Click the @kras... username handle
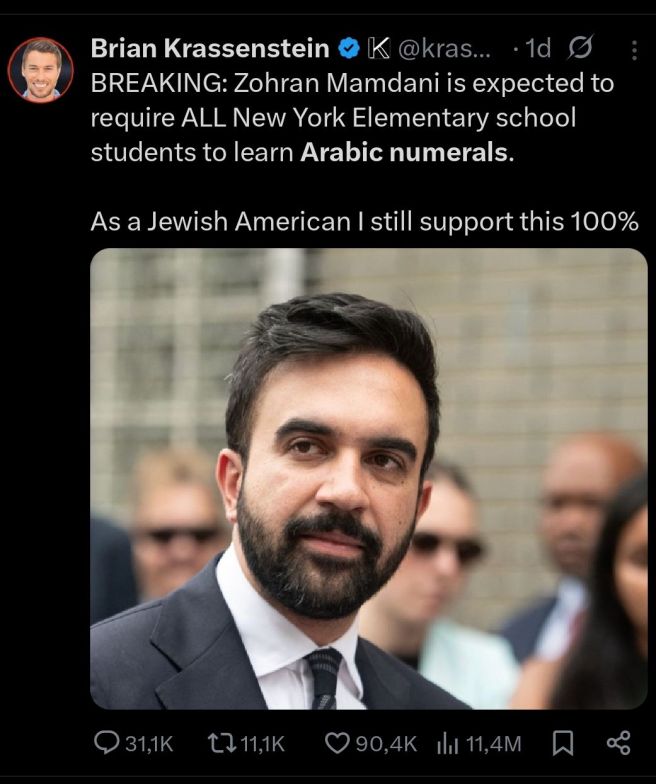 tap(444, 48)
